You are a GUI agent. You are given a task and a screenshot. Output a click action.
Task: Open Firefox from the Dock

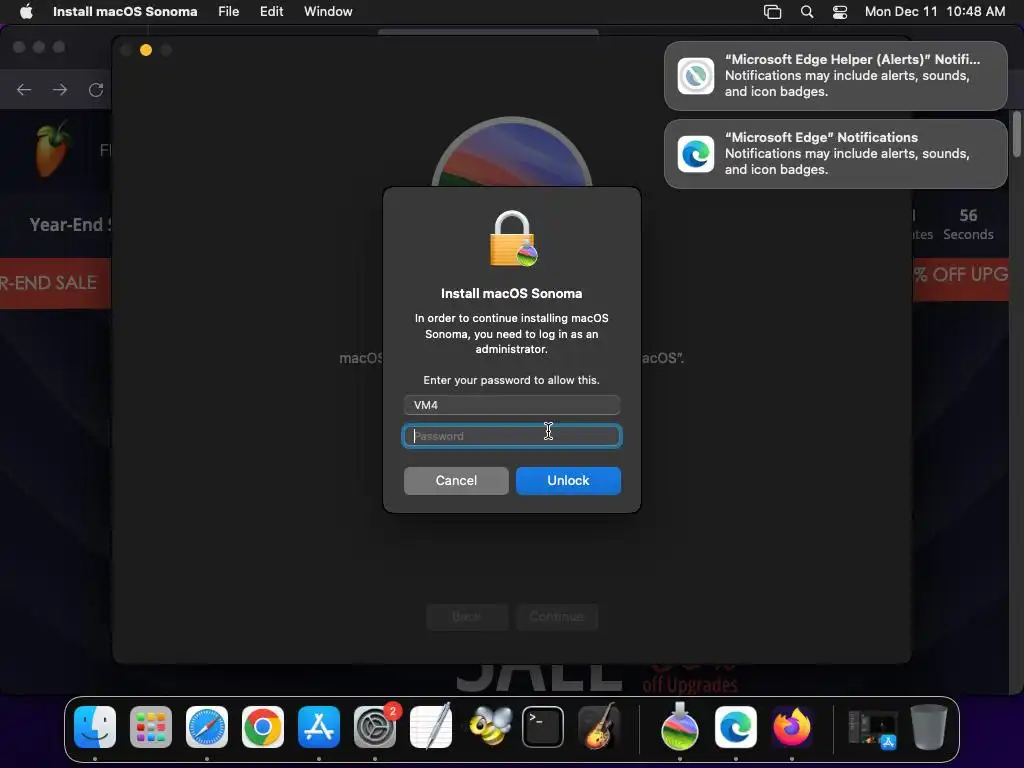pos(792,727)
